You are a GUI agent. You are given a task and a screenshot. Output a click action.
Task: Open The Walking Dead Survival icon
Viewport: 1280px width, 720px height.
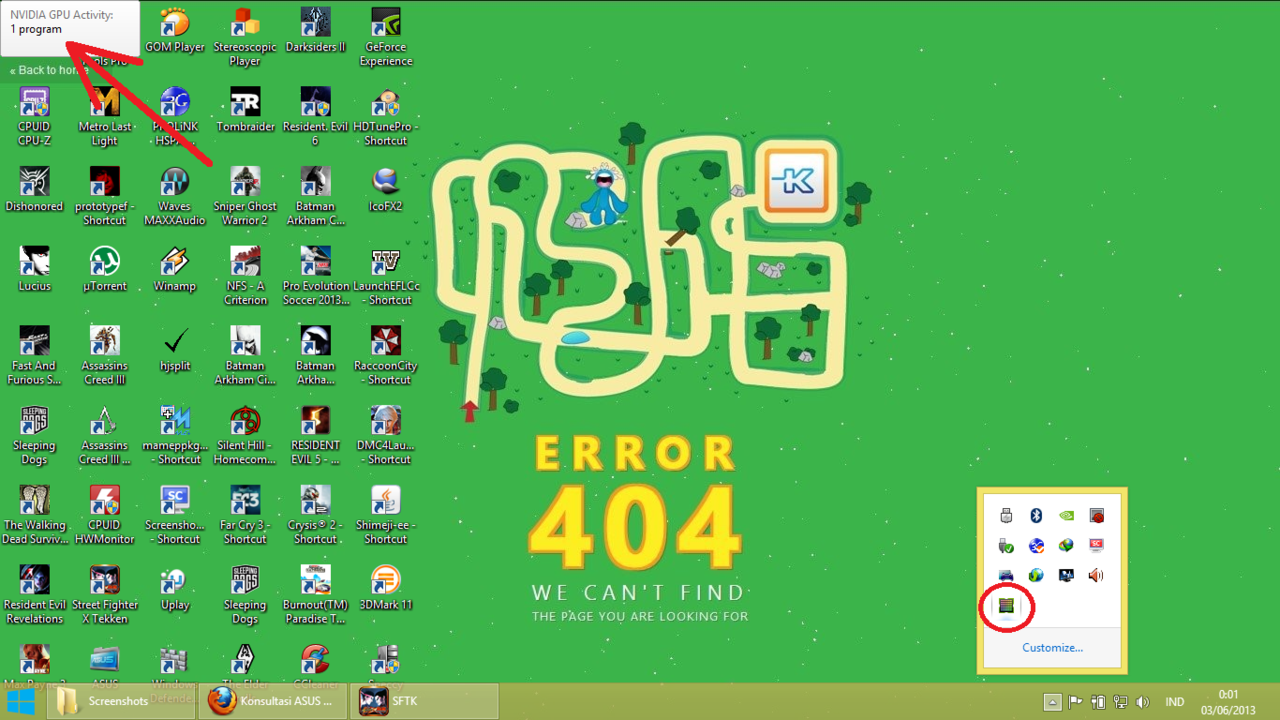34,514
